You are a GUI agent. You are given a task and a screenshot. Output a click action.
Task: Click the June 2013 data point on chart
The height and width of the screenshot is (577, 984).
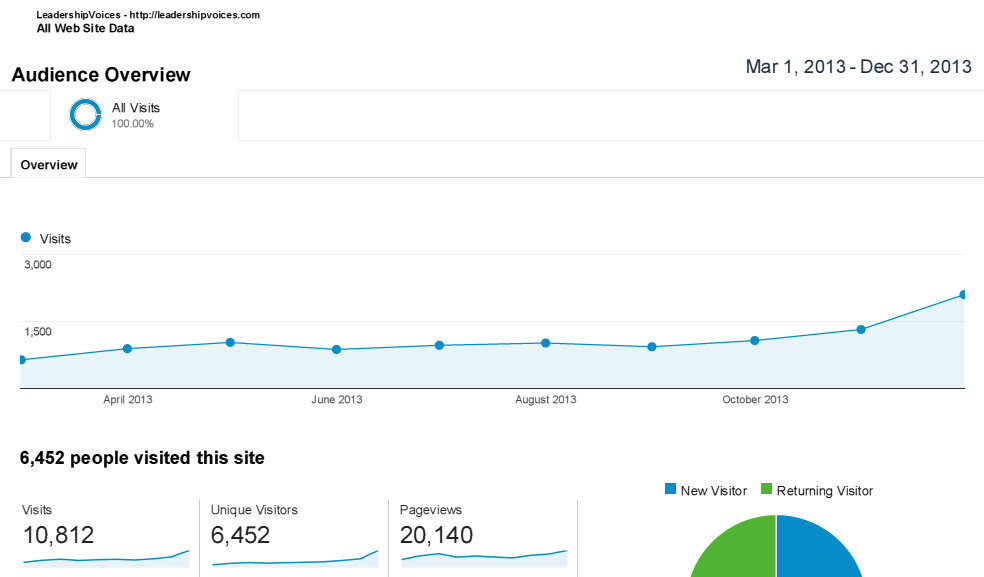pyautogui.click(x=336, y=350)
